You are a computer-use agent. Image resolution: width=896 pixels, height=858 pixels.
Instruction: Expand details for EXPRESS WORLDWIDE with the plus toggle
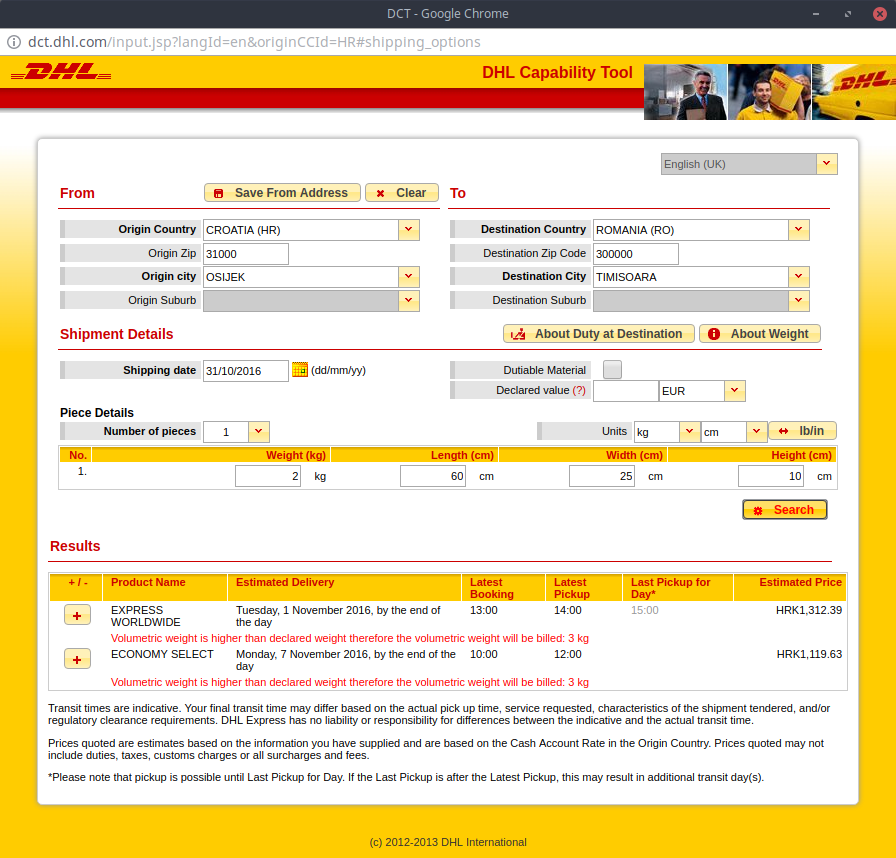pyautogui.click(x=77, y=615)
